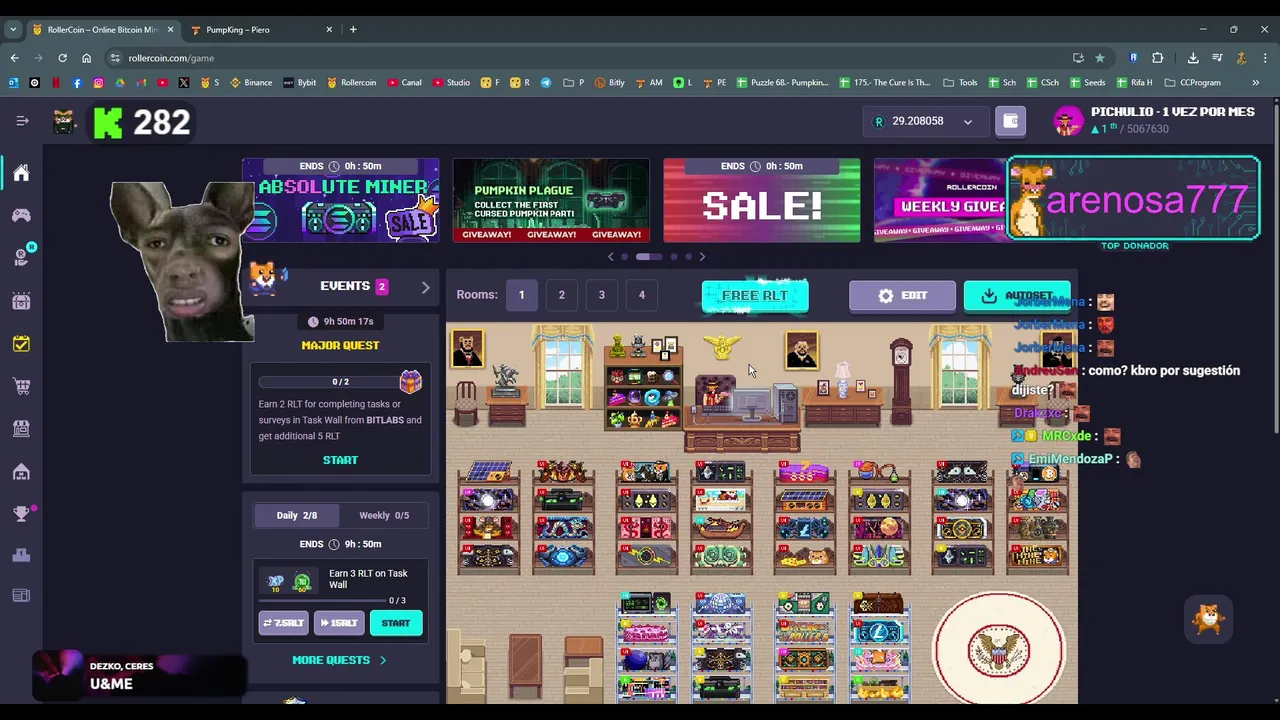Bookmark this page with star icon
The image size is (1280, 720).
click(x=1100, y=58)
